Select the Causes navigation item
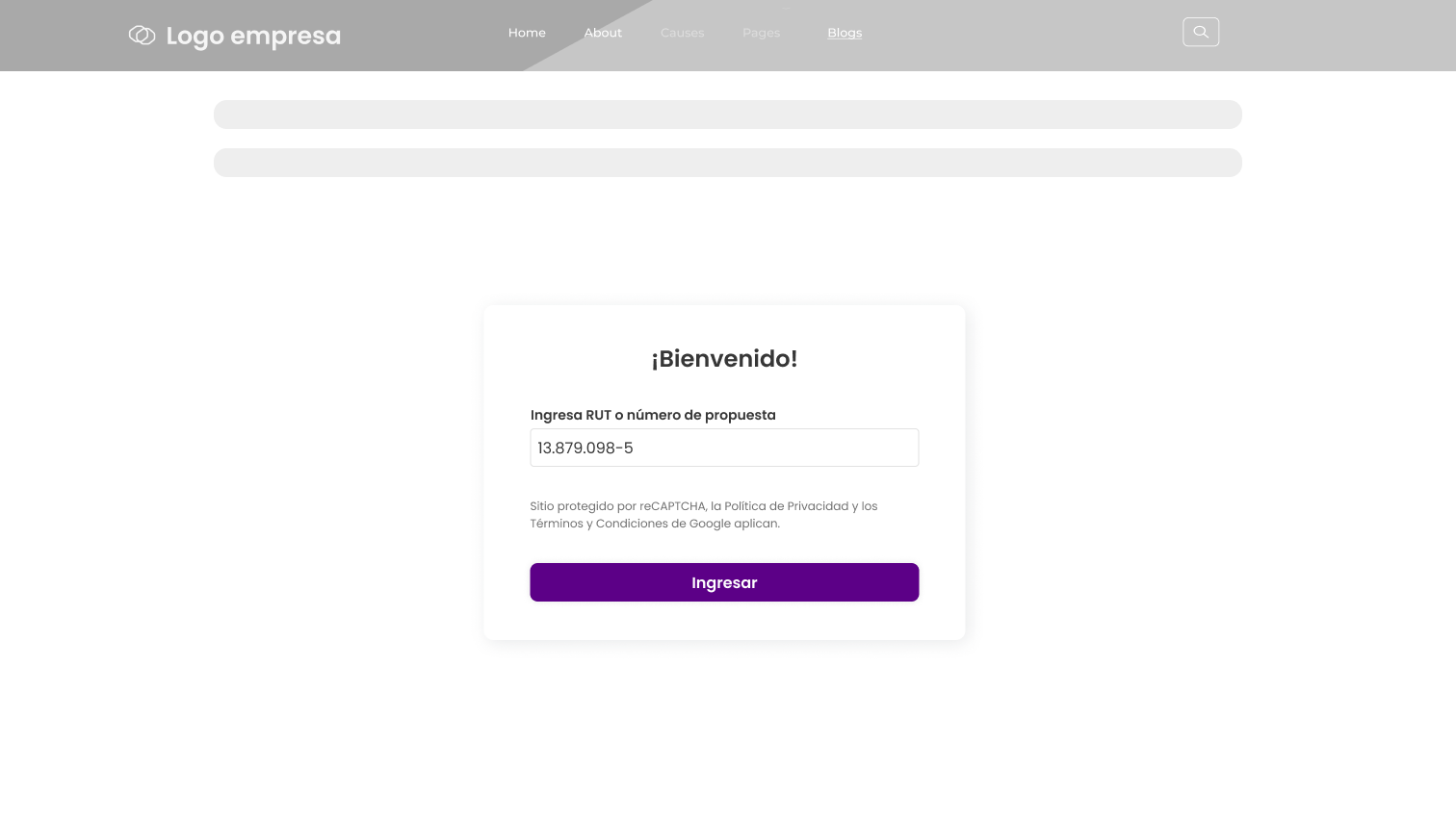Screen dimensions: 1456x821 682,33
